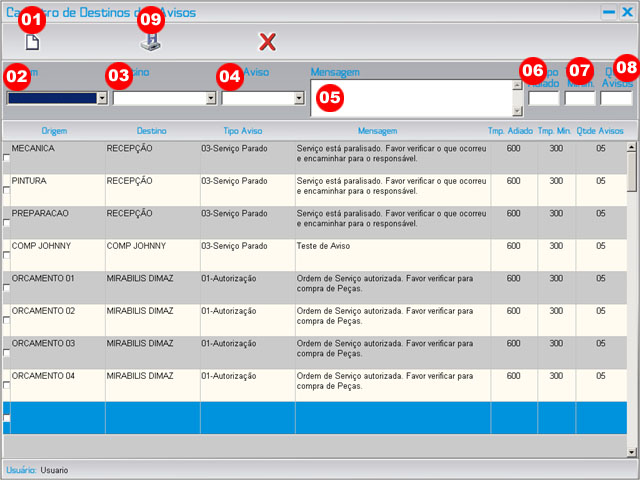Select the ORCAMENTO 04 row cell
640x480 pixels.
coord(54,375)
